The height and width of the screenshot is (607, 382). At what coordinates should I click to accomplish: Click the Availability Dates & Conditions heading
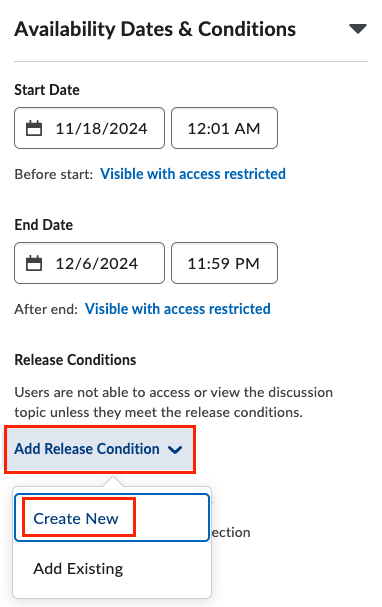pos(155,29)
